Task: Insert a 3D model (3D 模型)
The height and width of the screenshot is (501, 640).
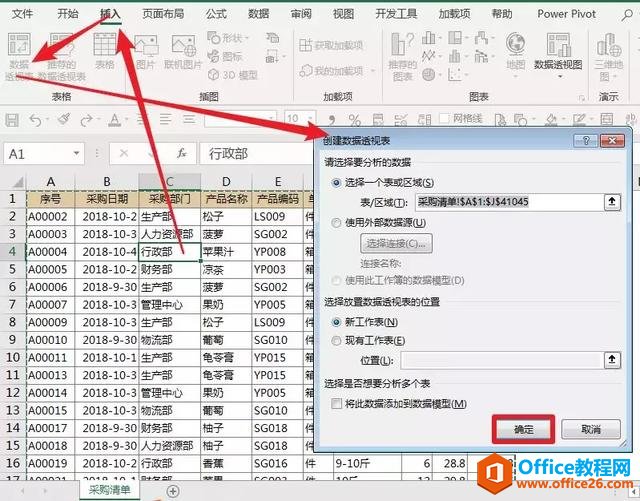Action: pyautogui.click(x=233, y=75)
